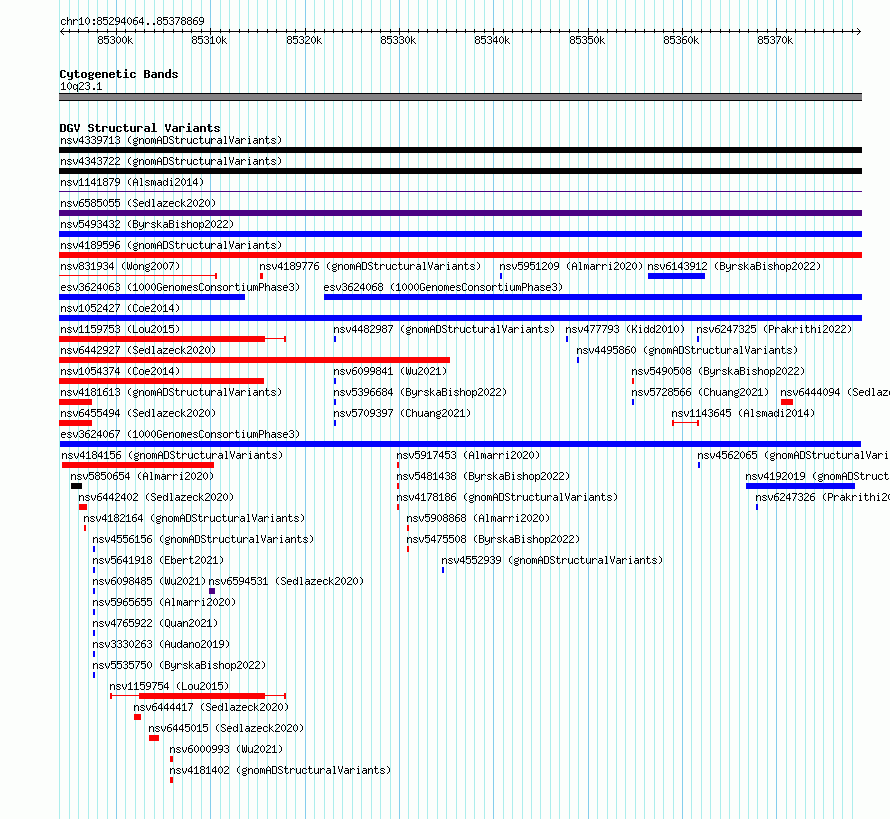Click nsv4181402 gnomAD label
Viewport: 890px width, 819px height.
[x=280, y=770]
